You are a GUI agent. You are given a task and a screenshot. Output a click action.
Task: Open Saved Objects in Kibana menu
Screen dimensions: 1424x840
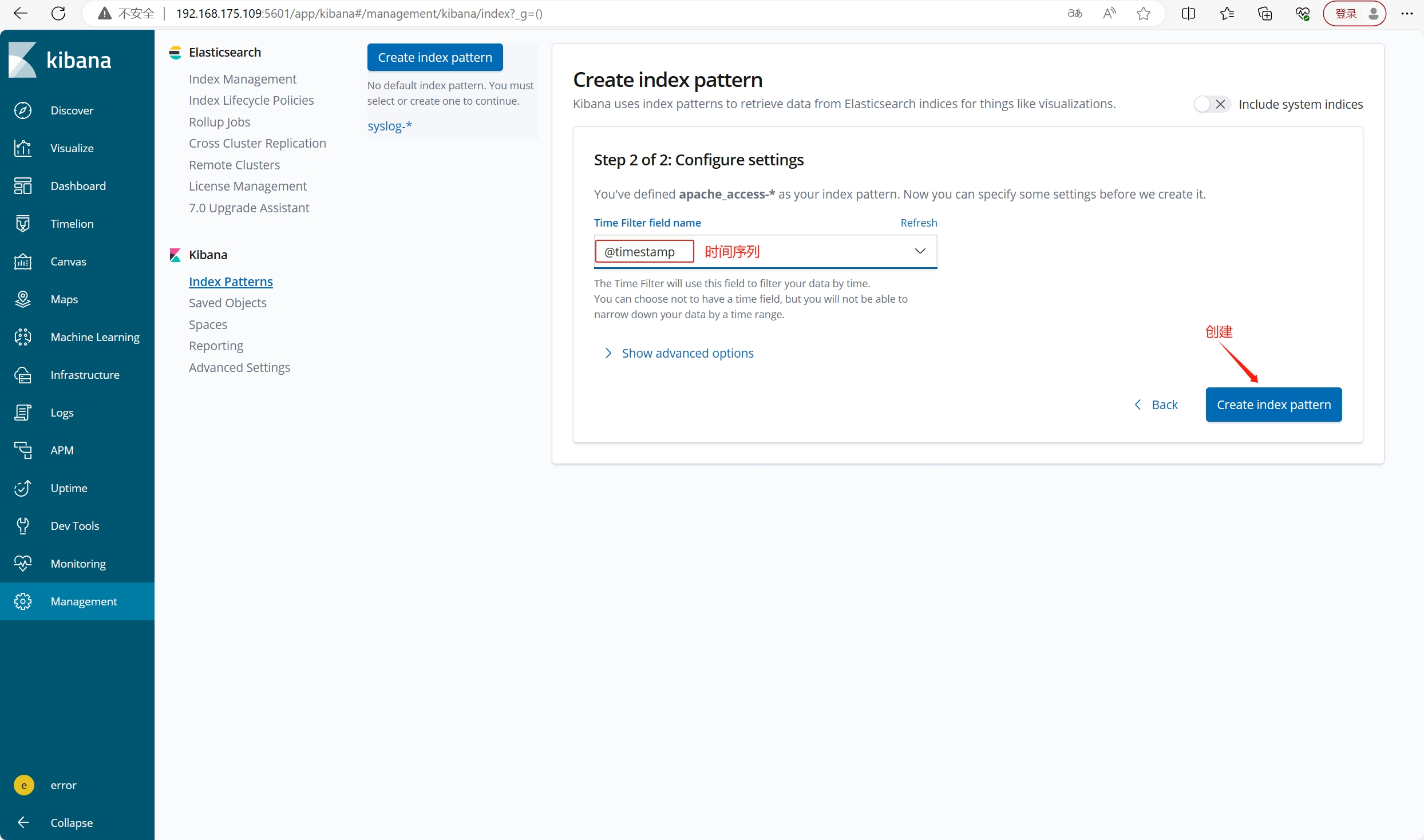tap(227, 303)
